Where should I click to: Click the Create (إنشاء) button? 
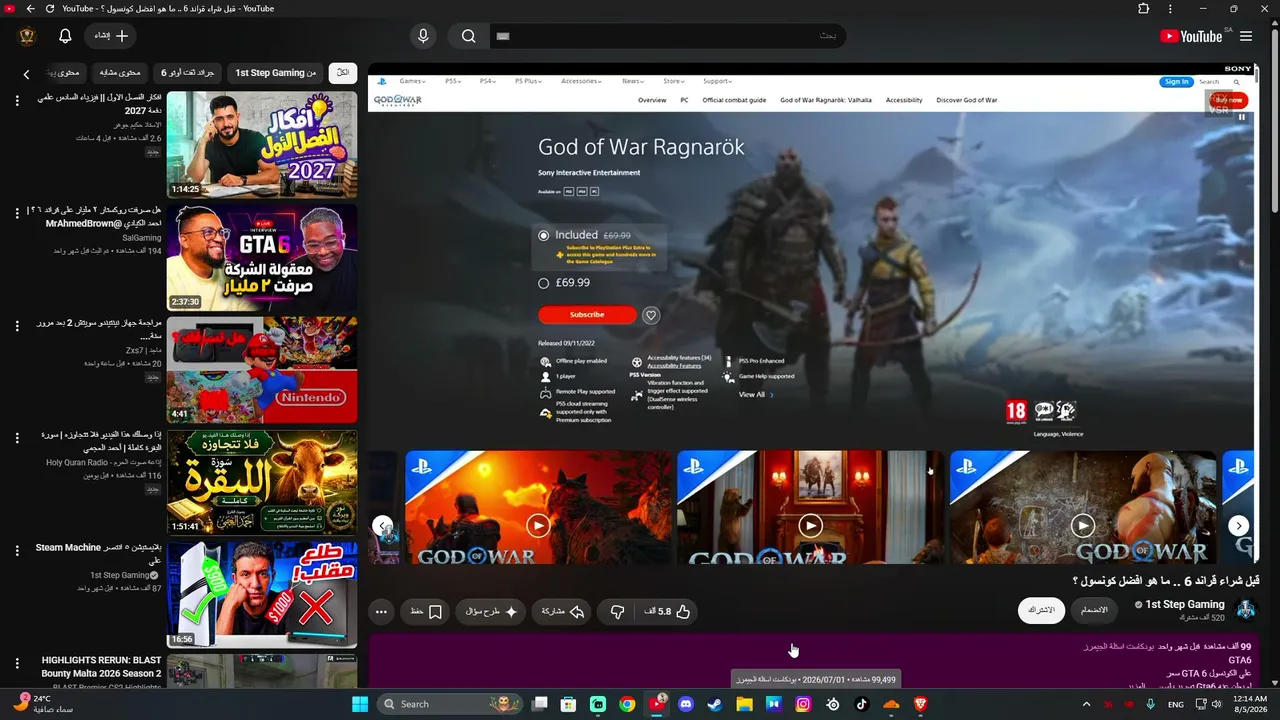pos(110,36)
